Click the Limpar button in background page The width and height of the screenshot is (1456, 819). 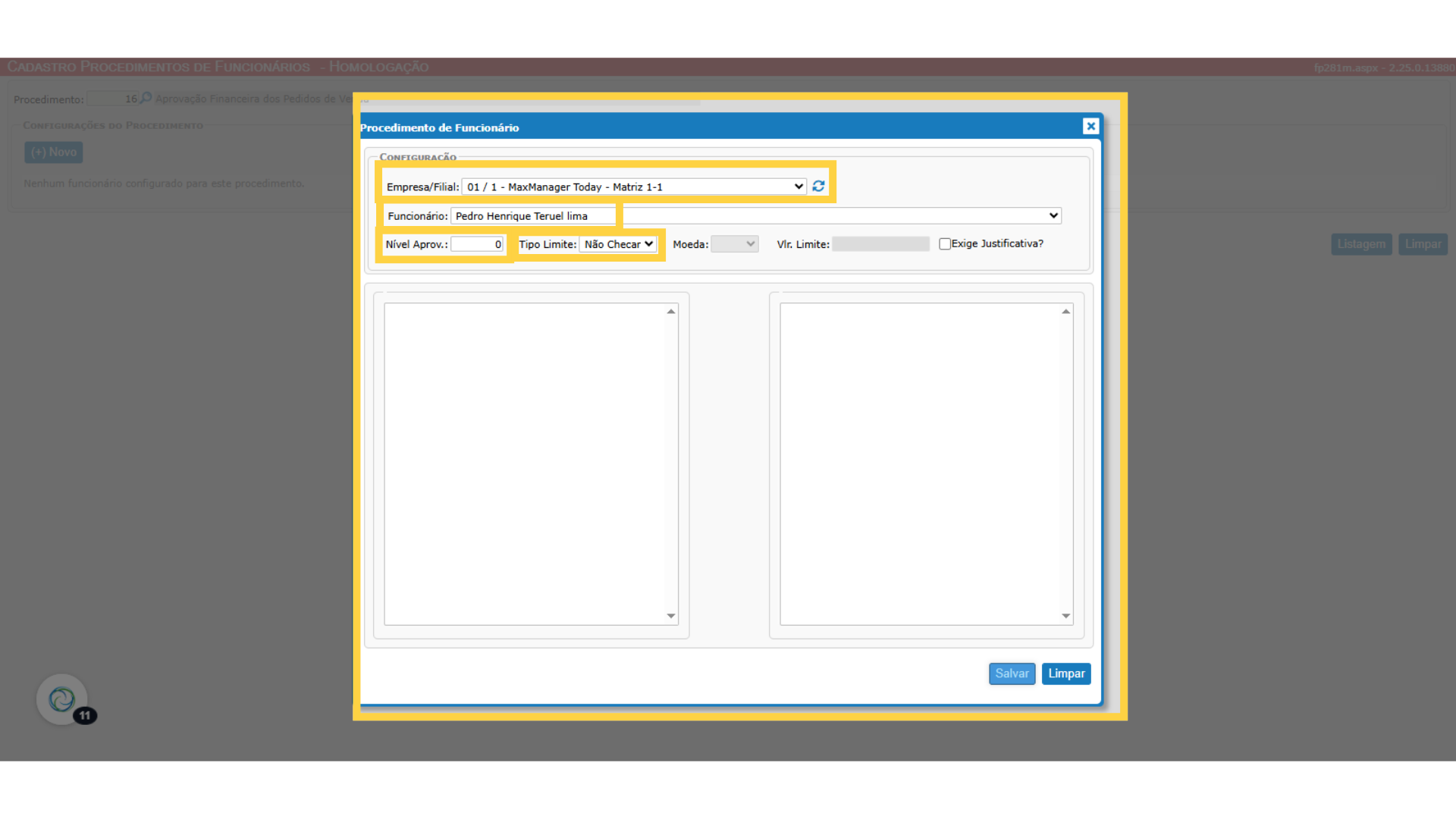click(1423, 244)
